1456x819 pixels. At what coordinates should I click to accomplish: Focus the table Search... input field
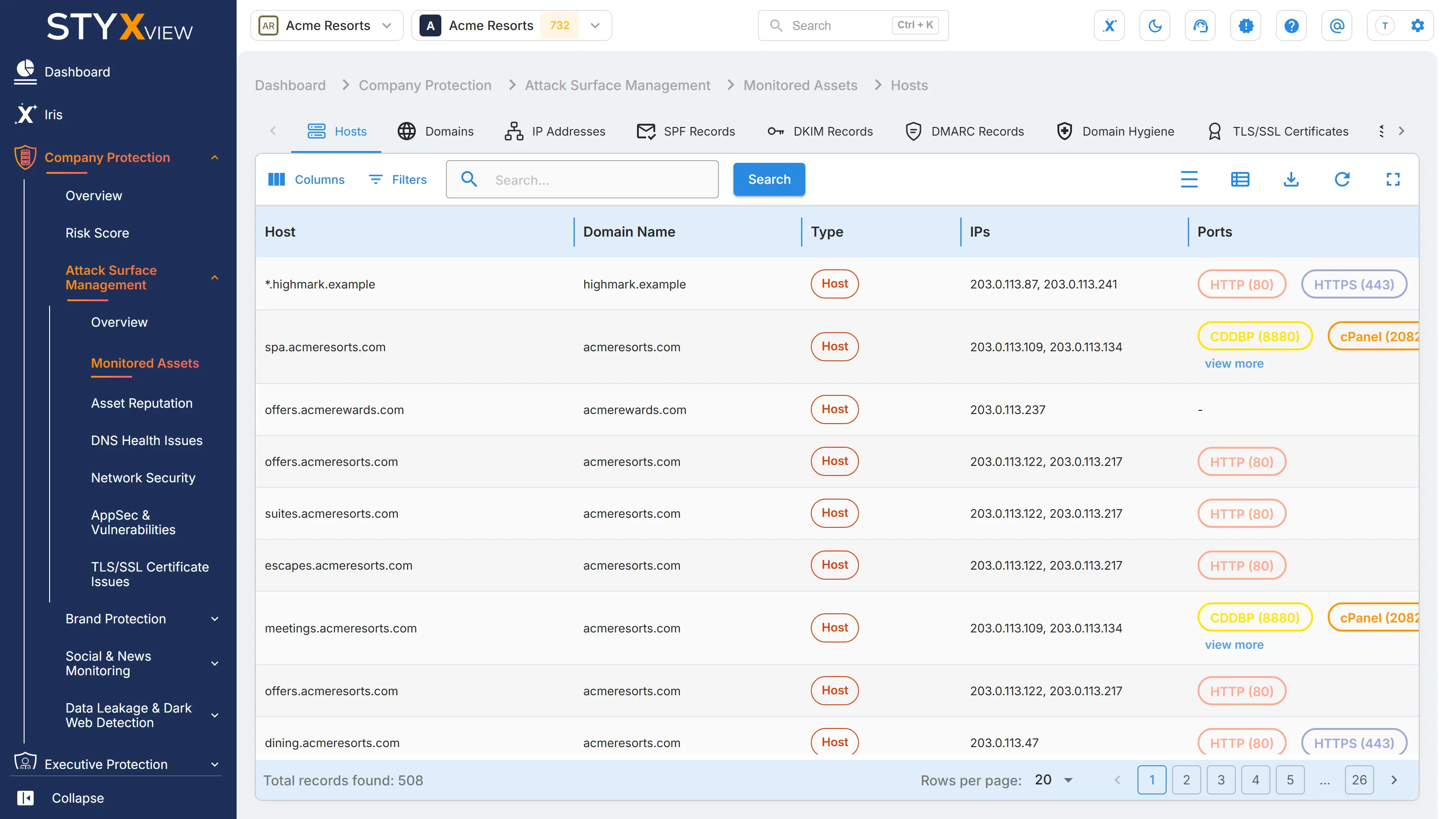pos(582,180)
